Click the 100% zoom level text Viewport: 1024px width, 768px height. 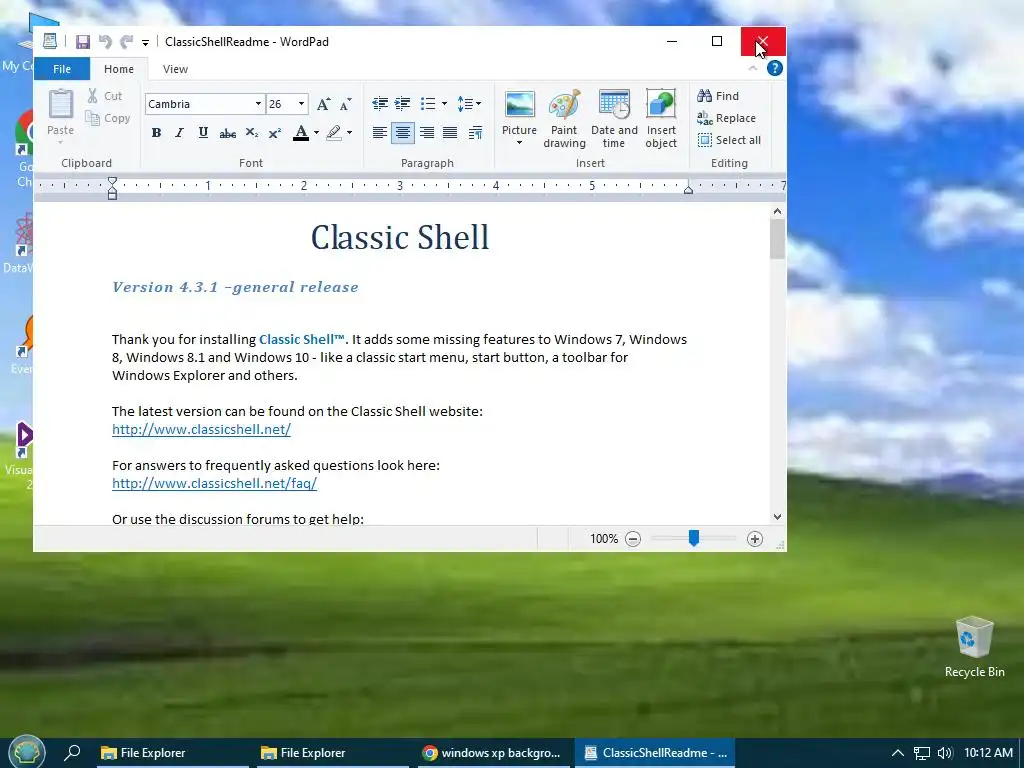604,539
